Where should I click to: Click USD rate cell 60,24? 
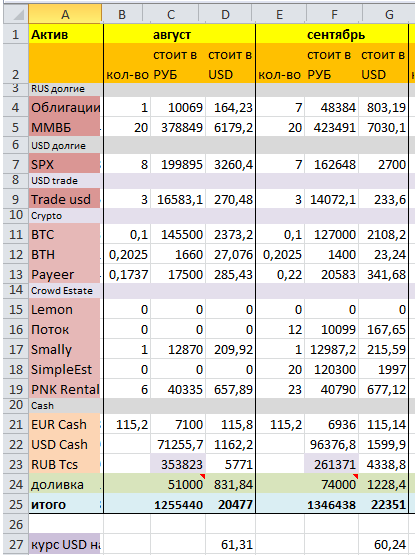point(383,544)
